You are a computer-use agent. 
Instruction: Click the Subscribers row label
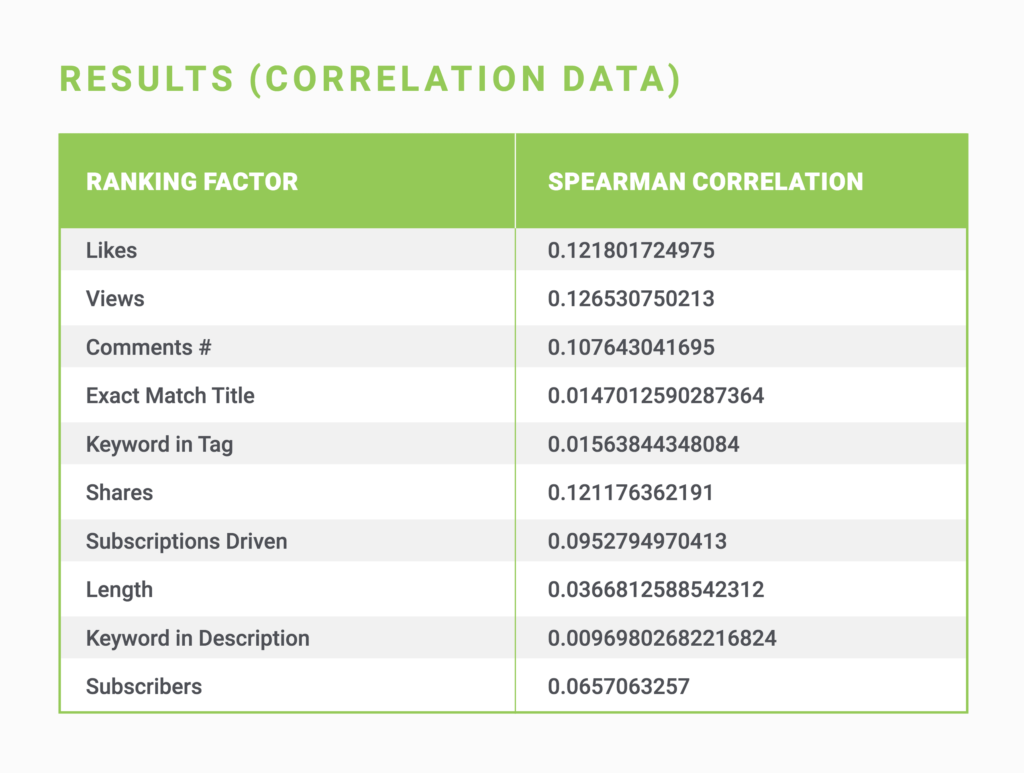click(143, 687)
